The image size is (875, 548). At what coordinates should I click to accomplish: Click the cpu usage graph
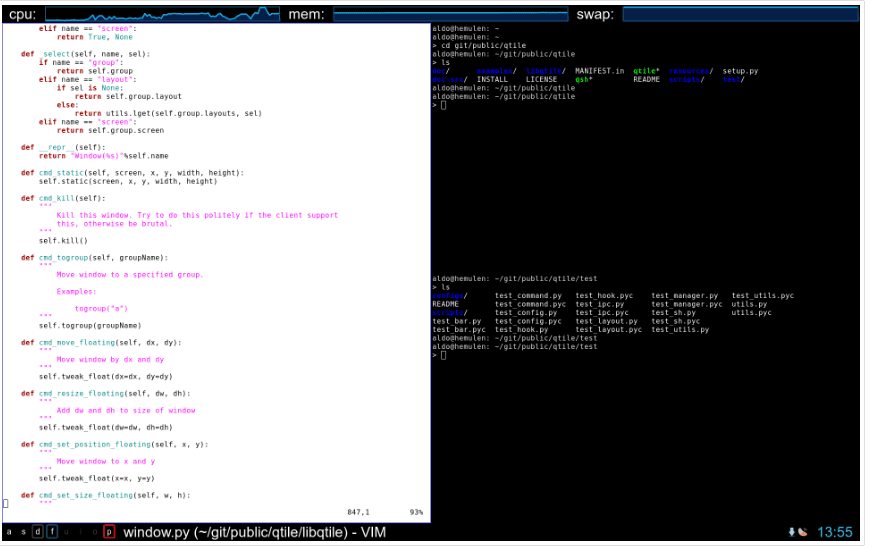point(162,14)
